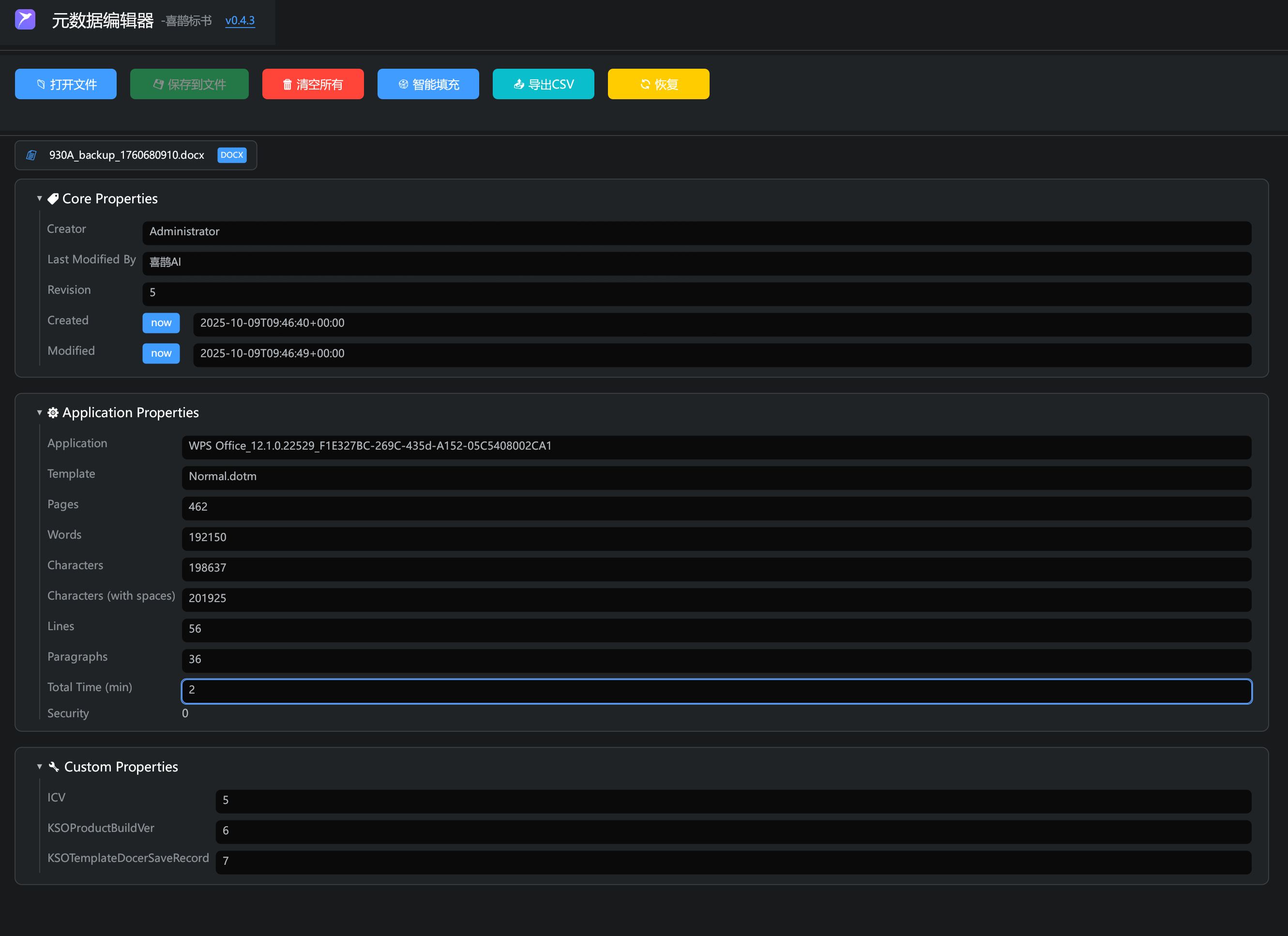This screenshot has height=936, width=1288.
Task: Click the 打开文件 button
Action: 66,84
